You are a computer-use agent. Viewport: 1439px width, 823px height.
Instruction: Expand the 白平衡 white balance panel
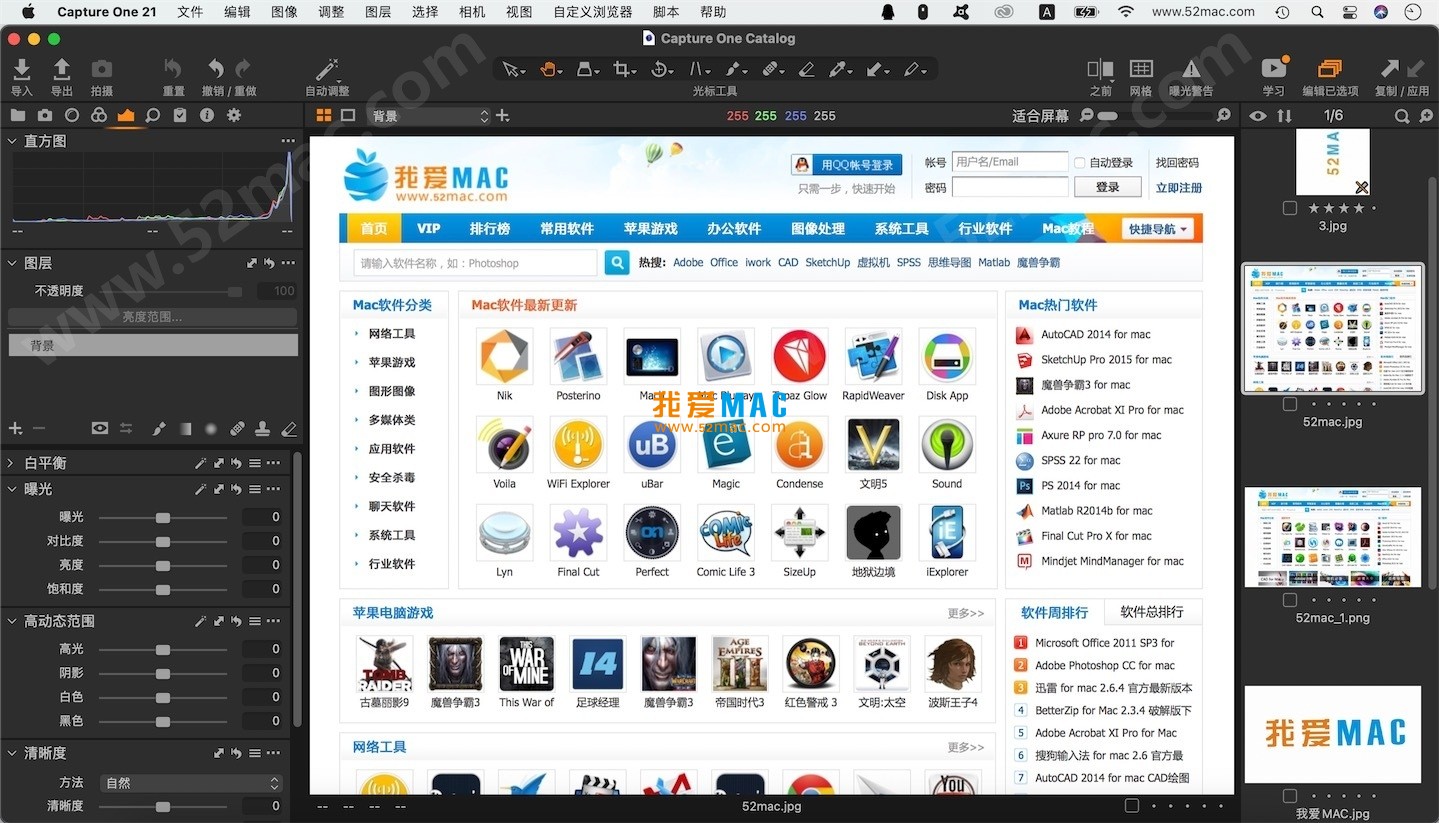pyautogui.click(x=12, y=463)
